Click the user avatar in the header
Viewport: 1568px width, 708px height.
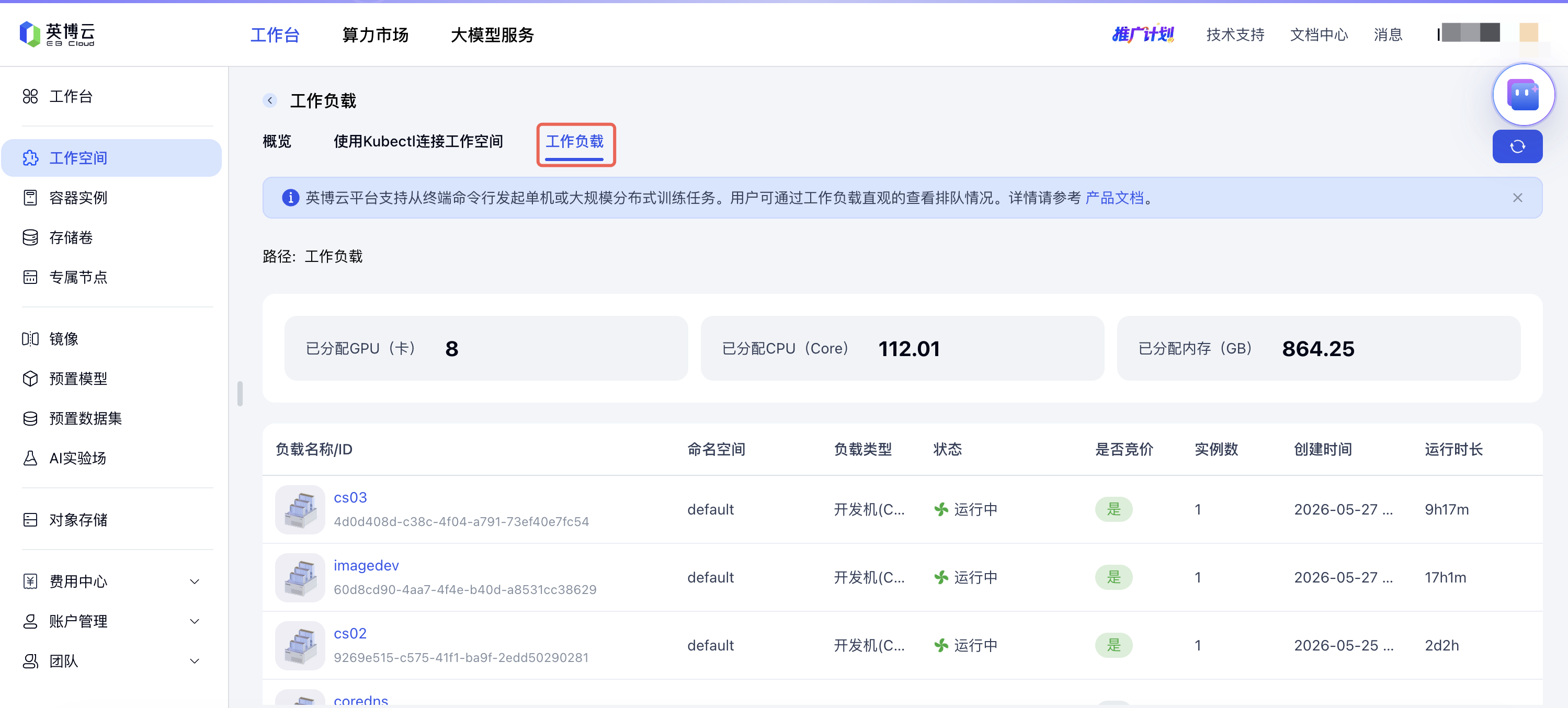click(1528, 33)
